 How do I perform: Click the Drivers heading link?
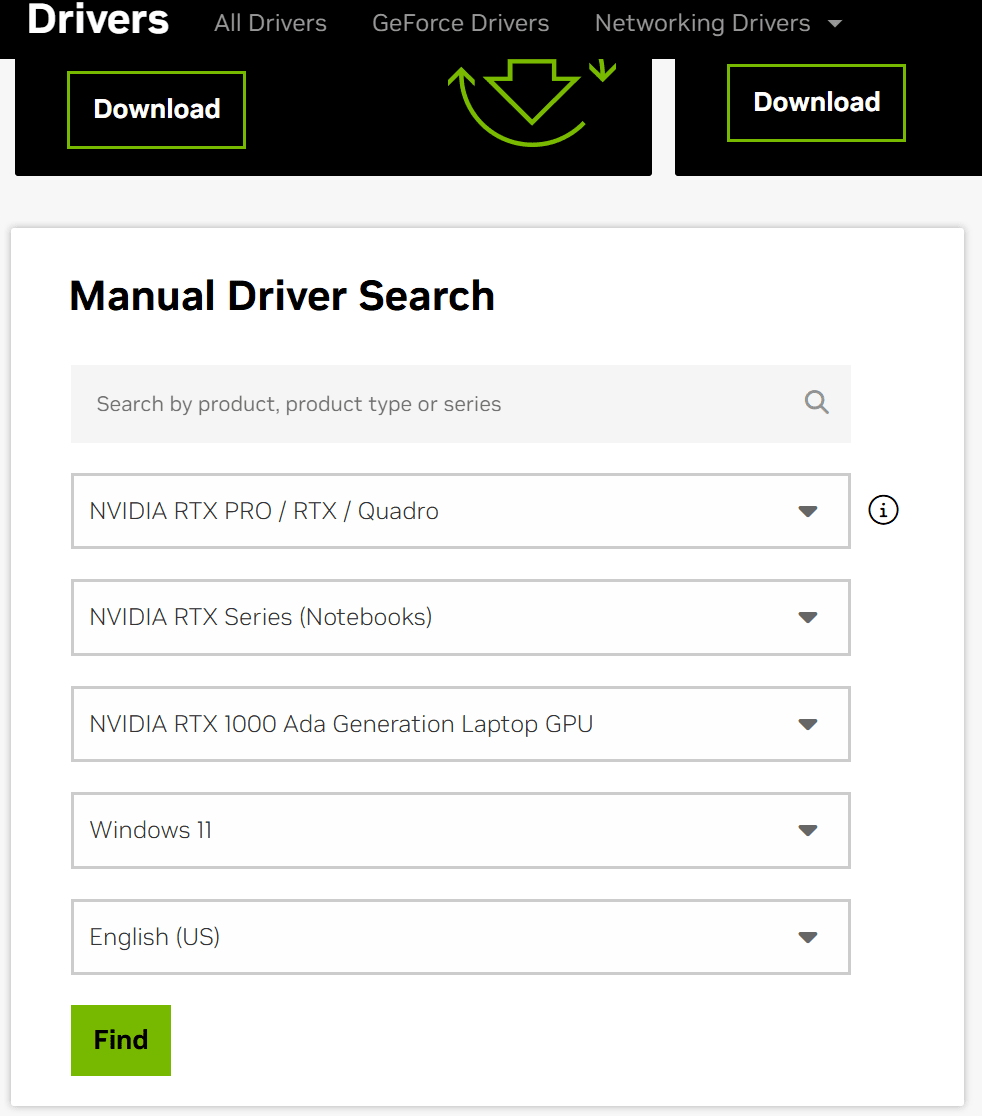(98, 19)
